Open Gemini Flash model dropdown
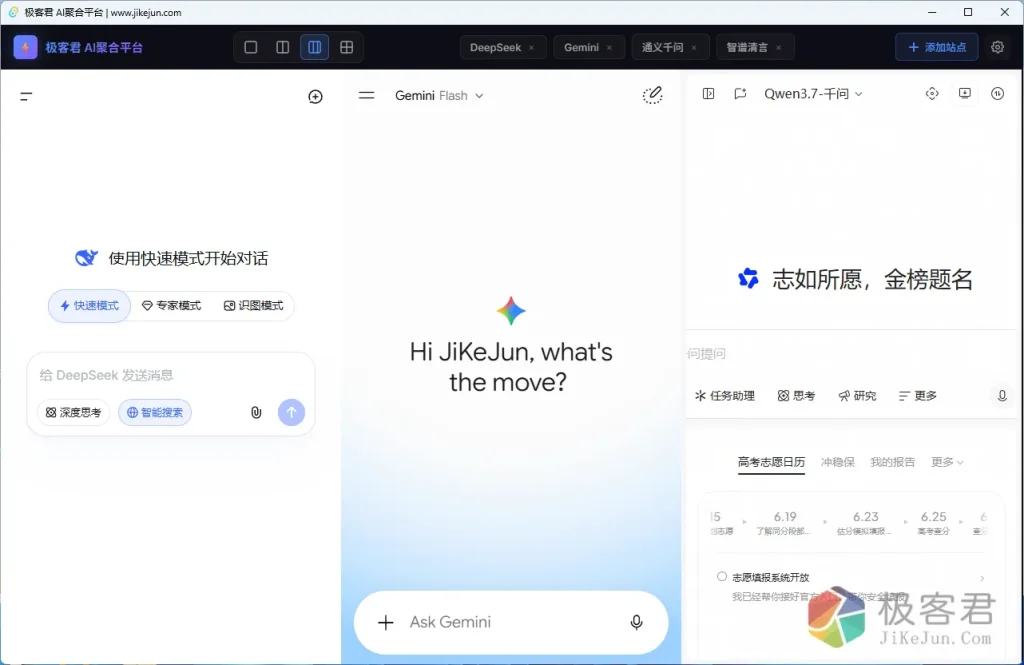 click(x=440, y=95)
